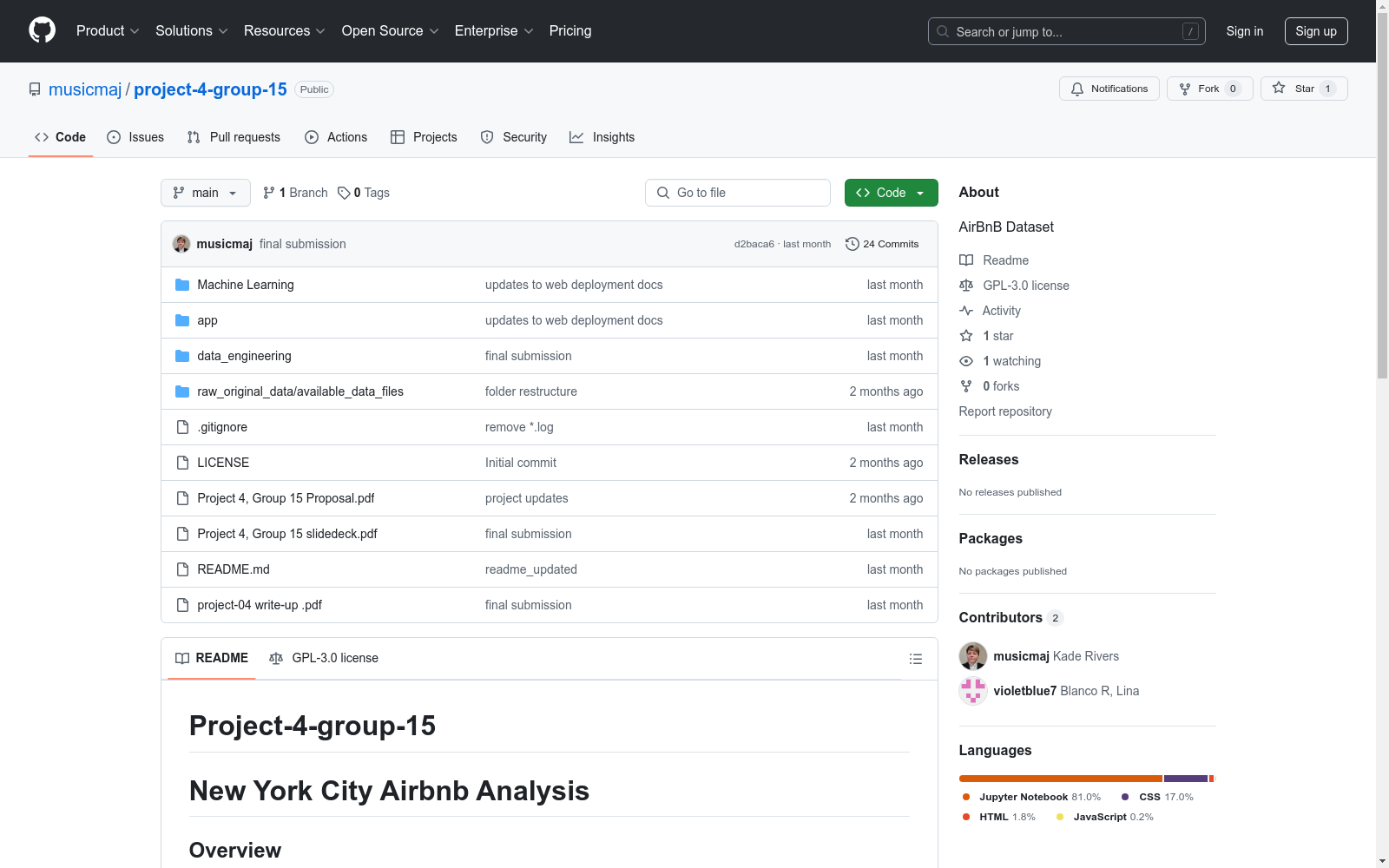Open the 24 Commits link
The width and height of the screenshot is (1389, 868).
882,244
